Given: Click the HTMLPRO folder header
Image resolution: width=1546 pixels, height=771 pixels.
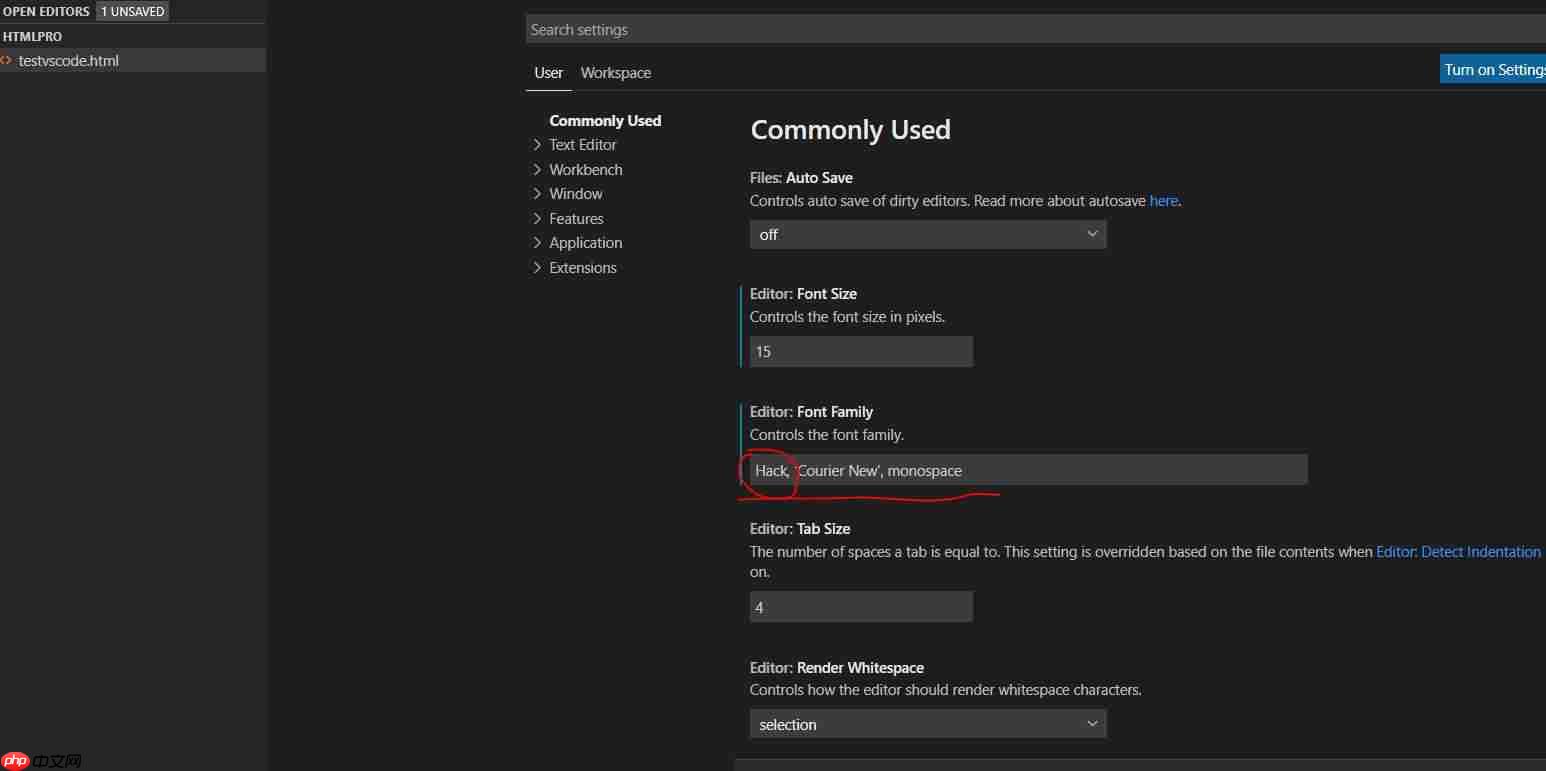Looking at the screenshot, I should point(33,36).
